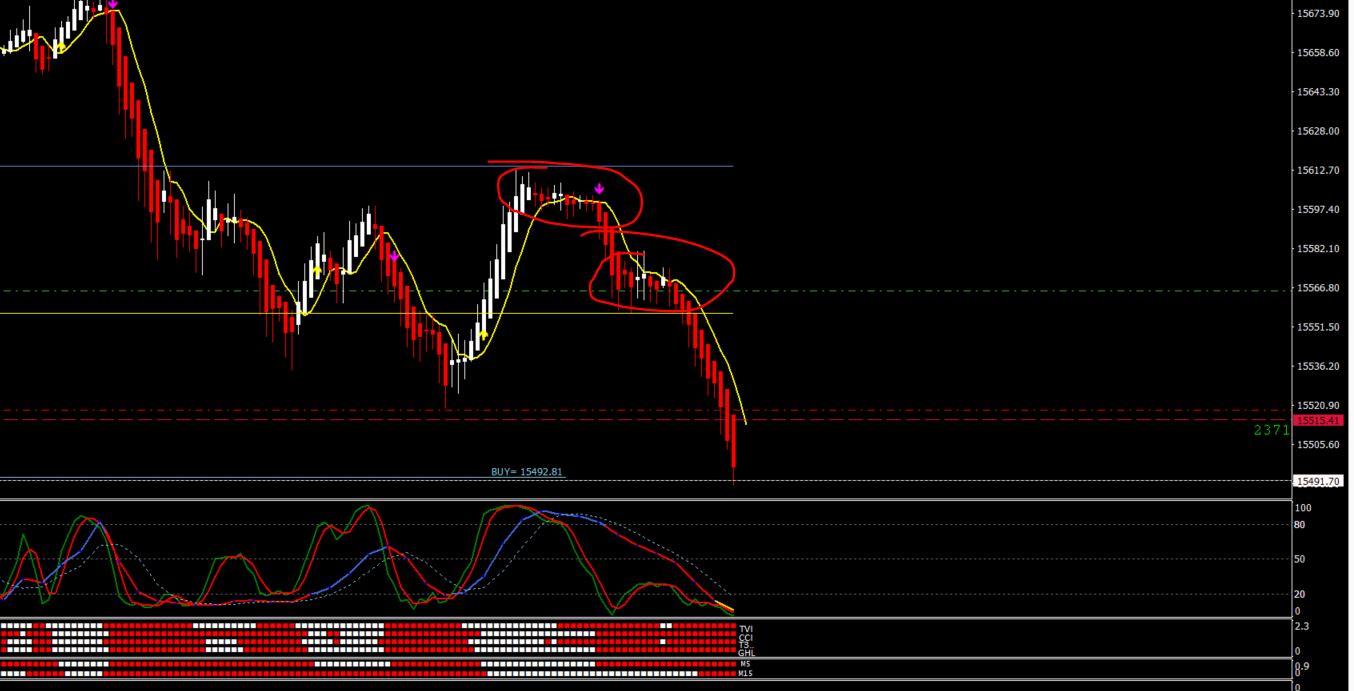The height and width of the screenshot is (691, 1354).
Task: Click the yellow arrow near 15570 swing
Action: 317,270
